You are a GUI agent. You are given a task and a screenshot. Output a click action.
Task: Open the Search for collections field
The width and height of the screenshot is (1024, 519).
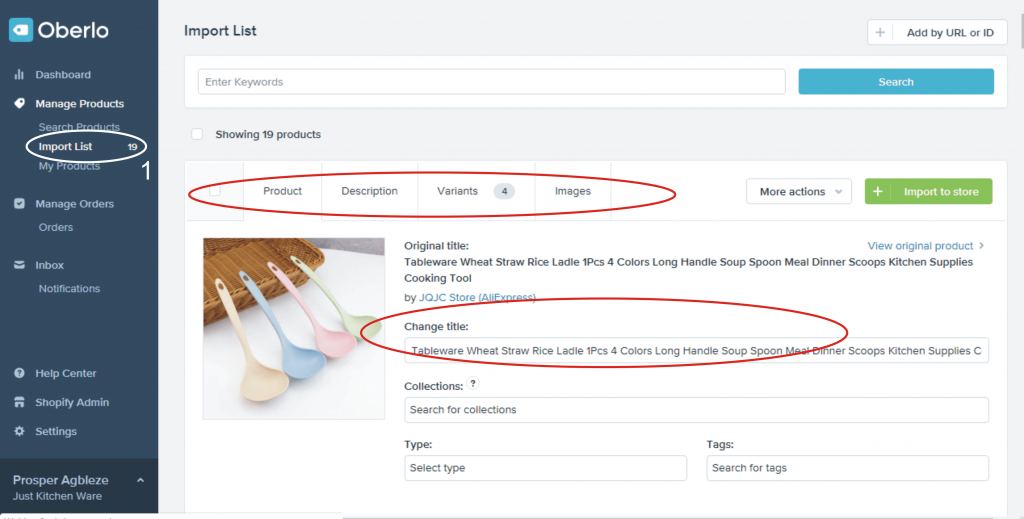[x=696, y=410]
